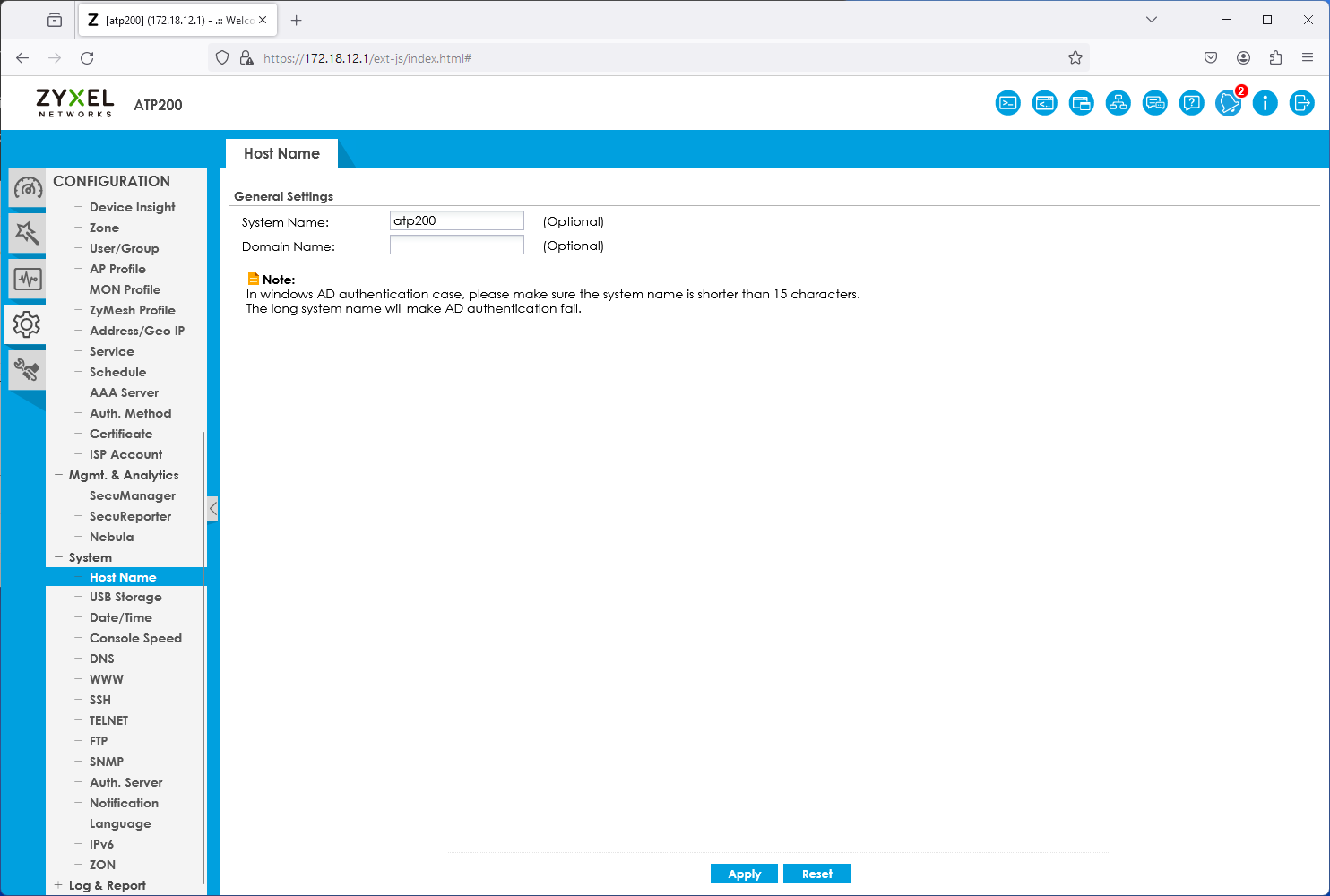Viewport: 1330px width, 896px height.
Task: Open the Language menu item
Action: point(120,823)
